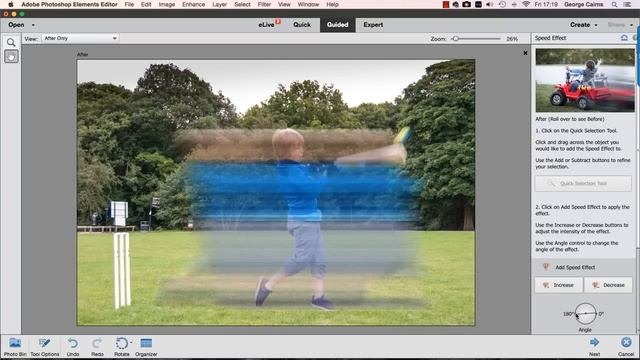Screen dimensions: 640x360
Task: Select the Zoom tool magnifier
Action: point(11,42)
